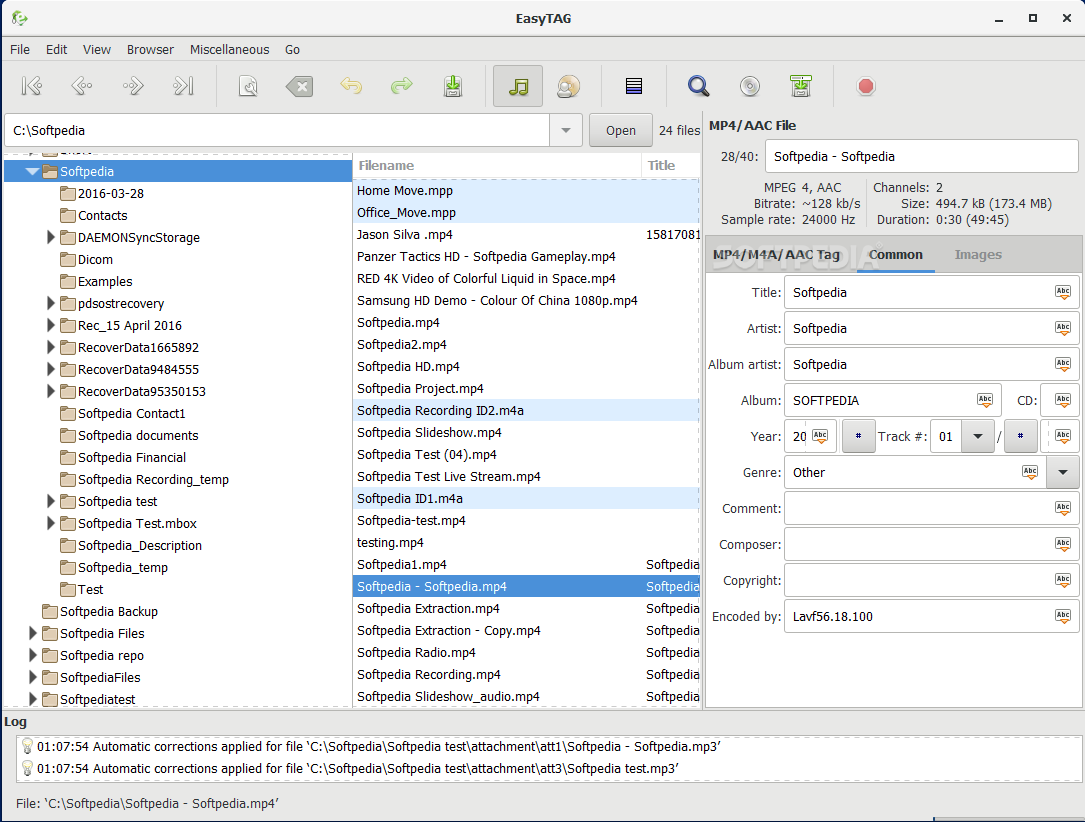The height and width of the screenshot is (822, 1085).
Task: Go to the next file toolbar arrow
Action: coord(133,86)
